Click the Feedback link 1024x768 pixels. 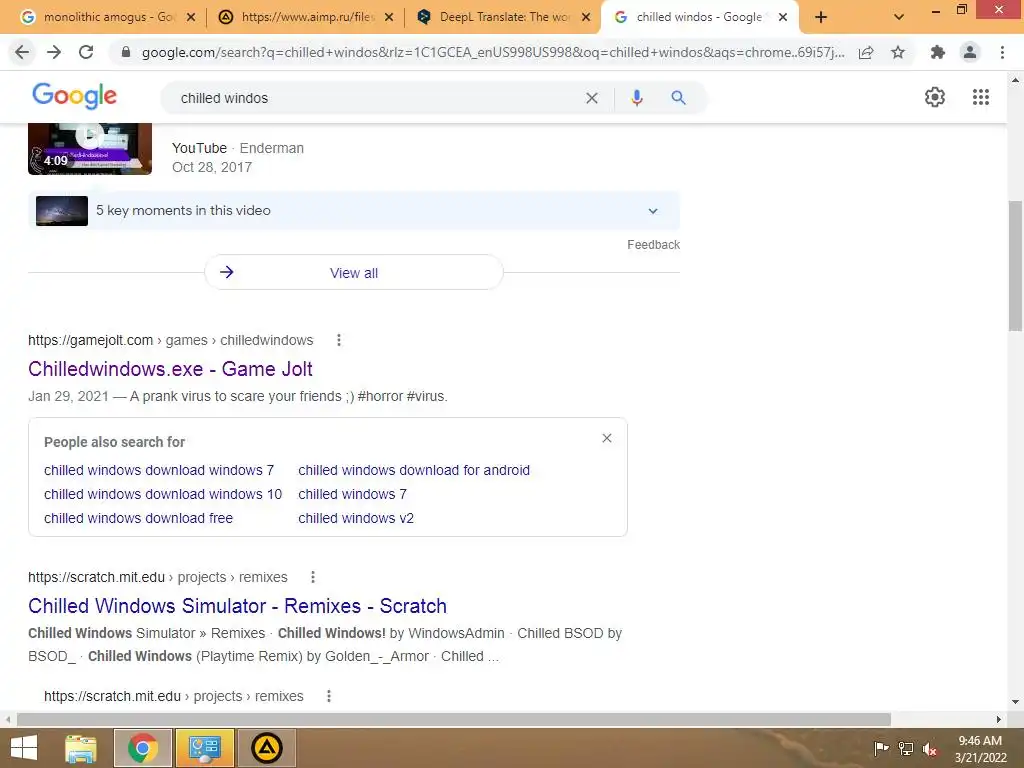[x=653, y=245]
